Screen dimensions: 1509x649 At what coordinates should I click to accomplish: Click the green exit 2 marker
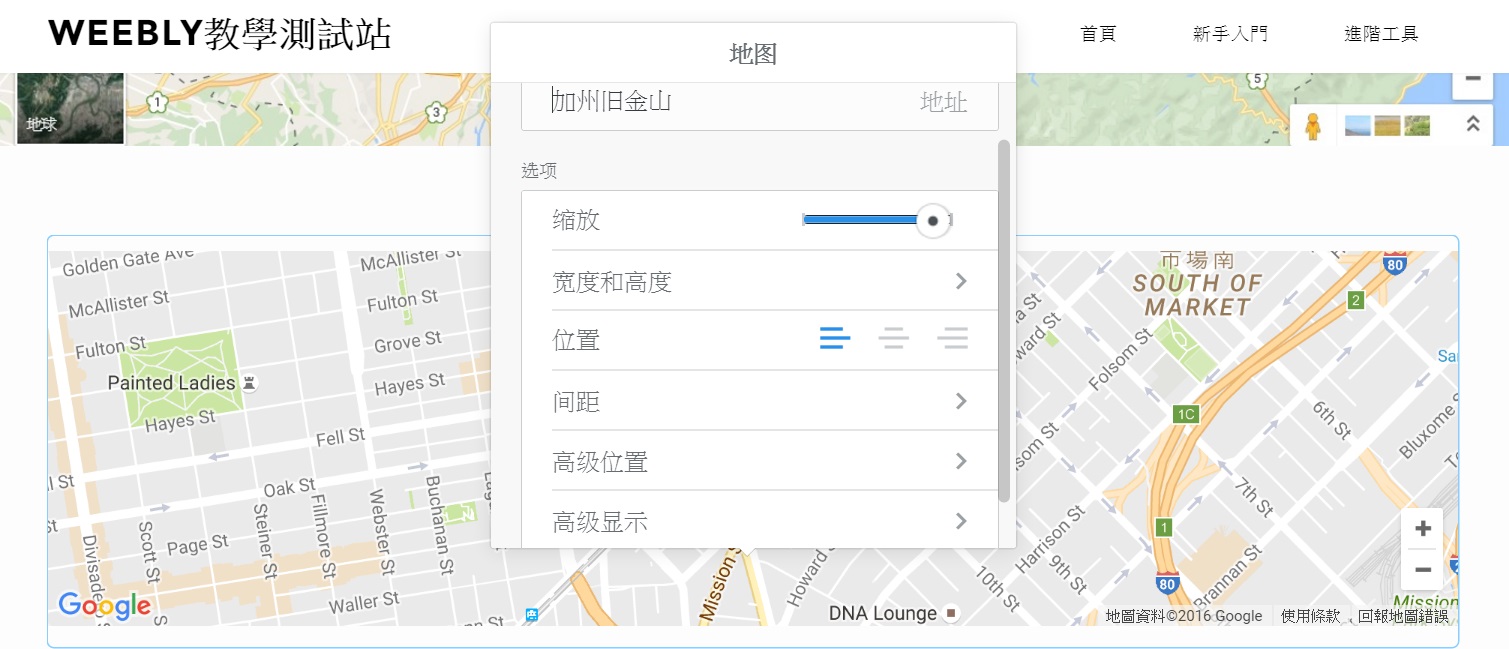tap(1355, 300)
